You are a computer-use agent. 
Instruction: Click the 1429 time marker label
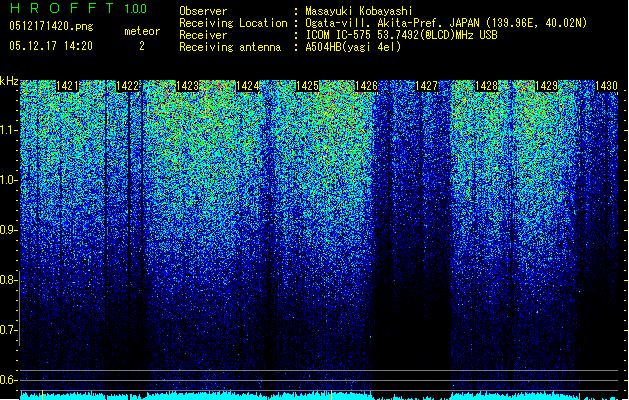[x=546, y=86]
